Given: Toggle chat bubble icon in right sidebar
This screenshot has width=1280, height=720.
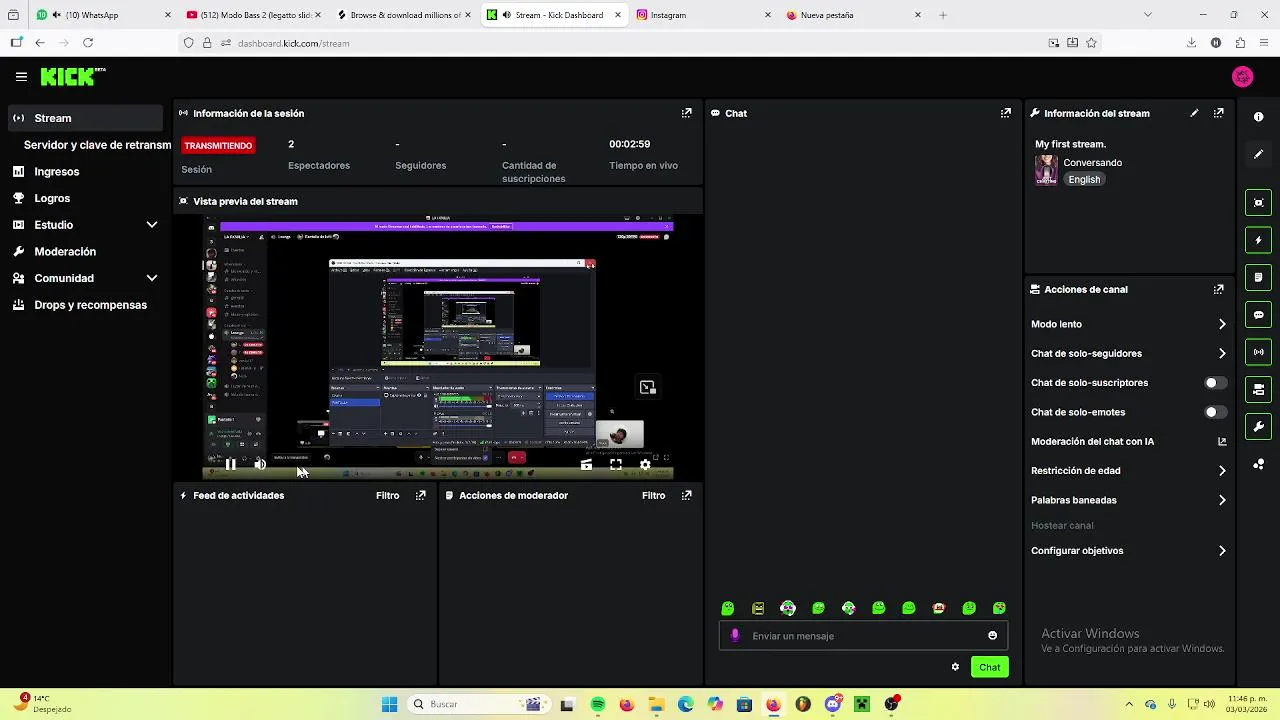Looking at the screenshot, I should [x=1258, y=315].
